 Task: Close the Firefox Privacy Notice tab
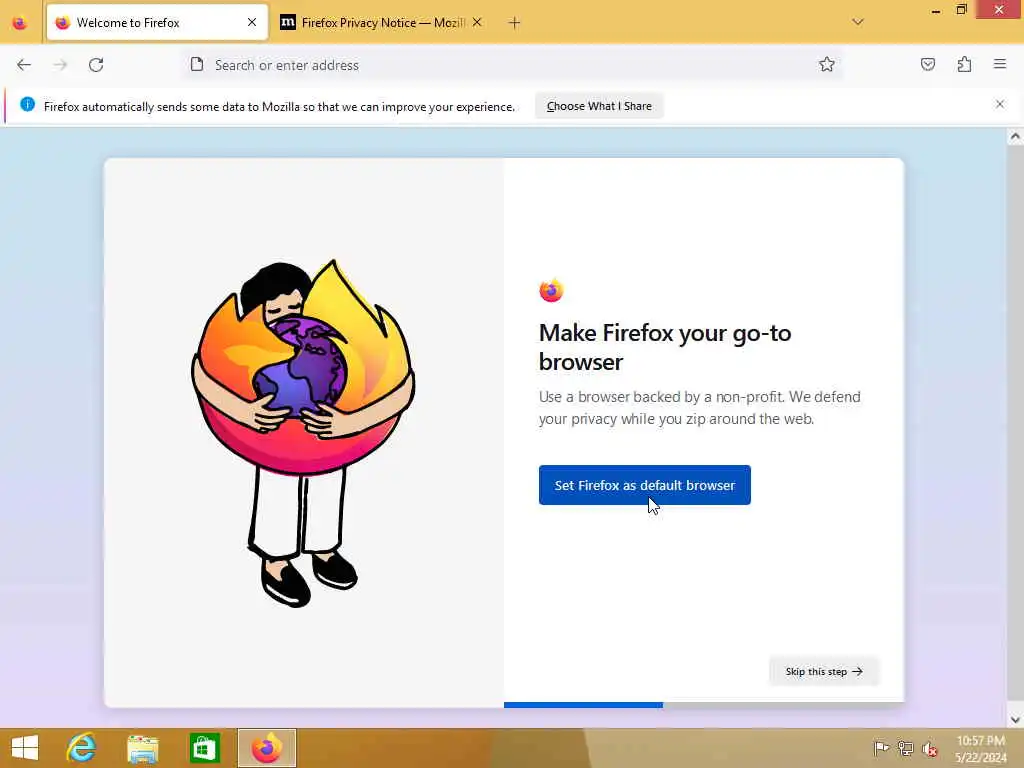pyautogui.click(x=477, y=22)
